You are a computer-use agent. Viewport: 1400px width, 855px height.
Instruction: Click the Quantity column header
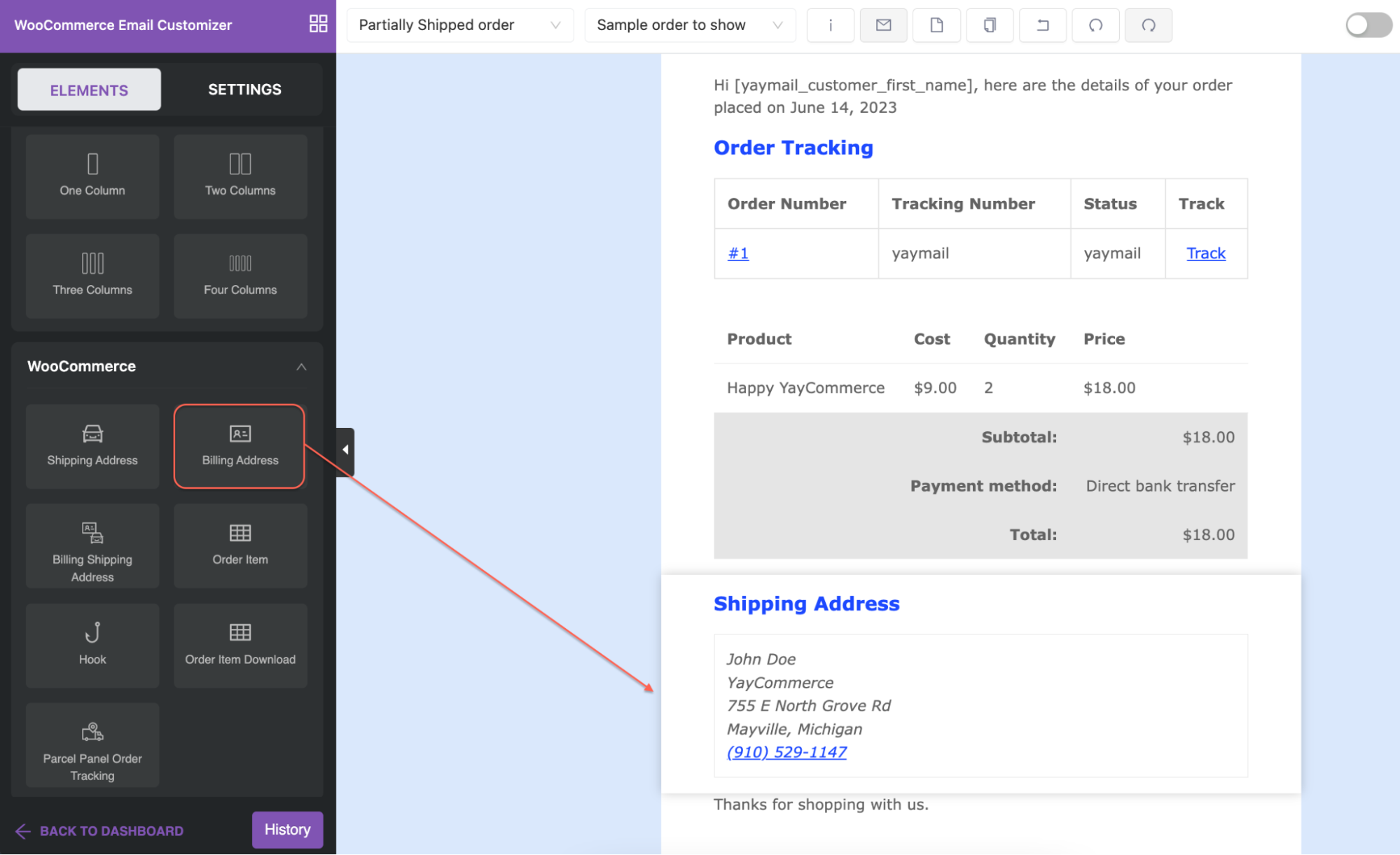click(x=1019, y=339)
